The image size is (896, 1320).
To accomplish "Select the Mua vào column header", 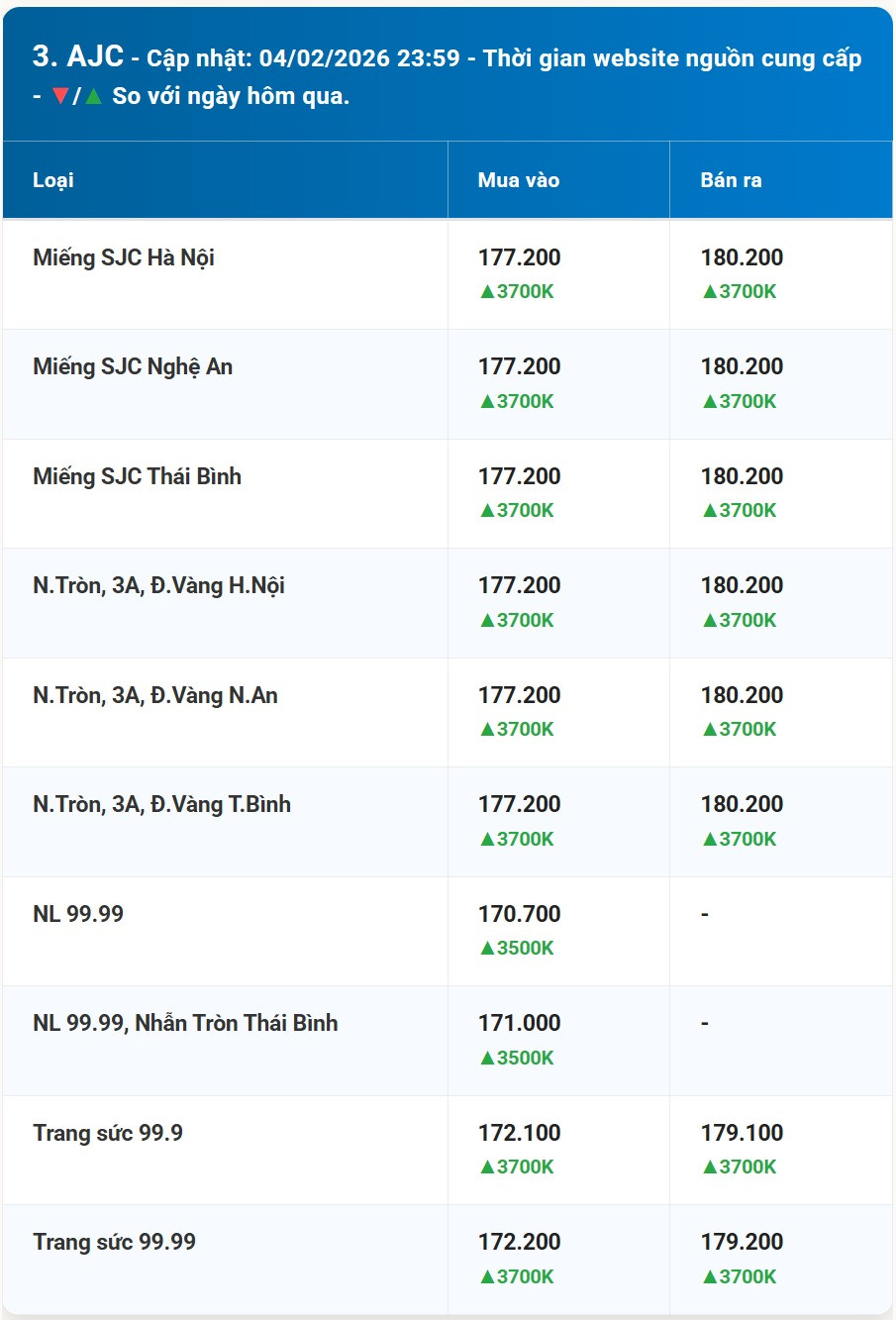I will (519, 180).
